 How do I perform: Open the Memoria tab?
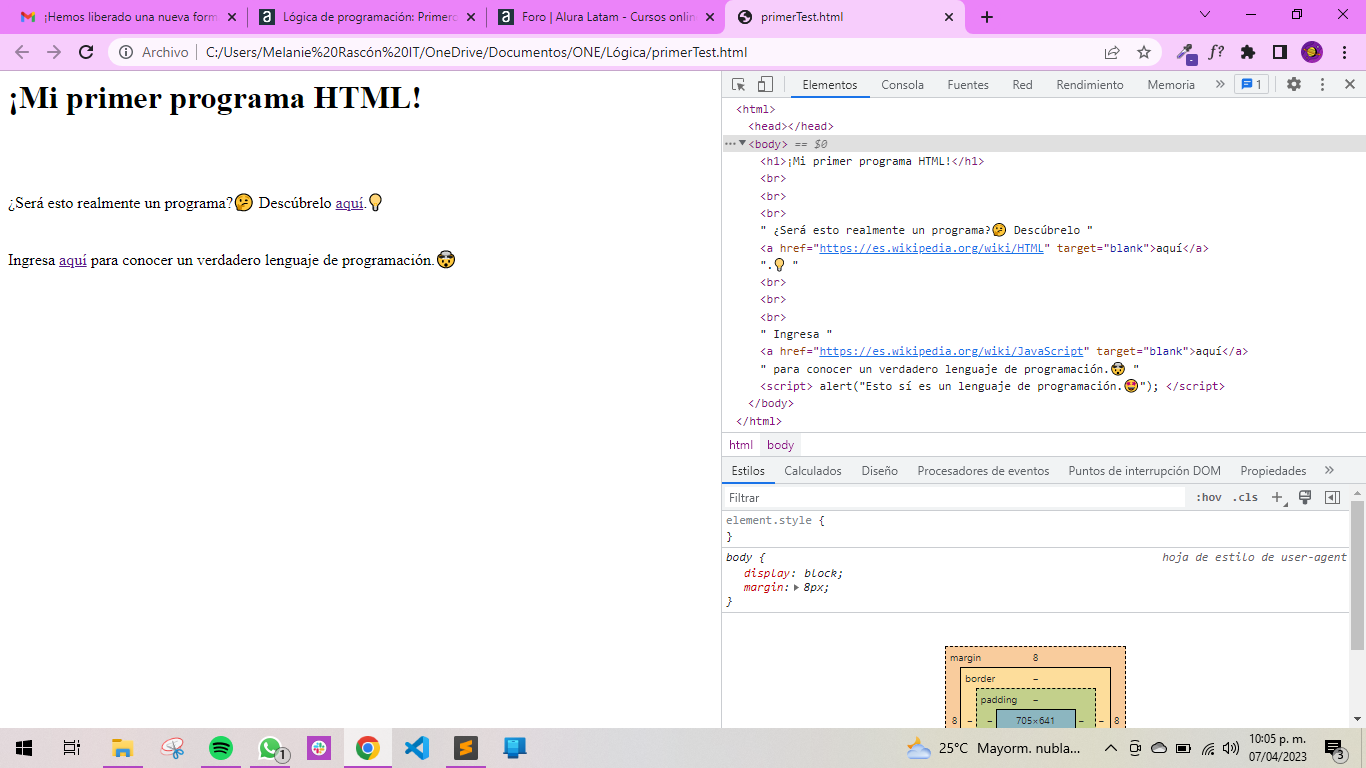coord(1171,85)
